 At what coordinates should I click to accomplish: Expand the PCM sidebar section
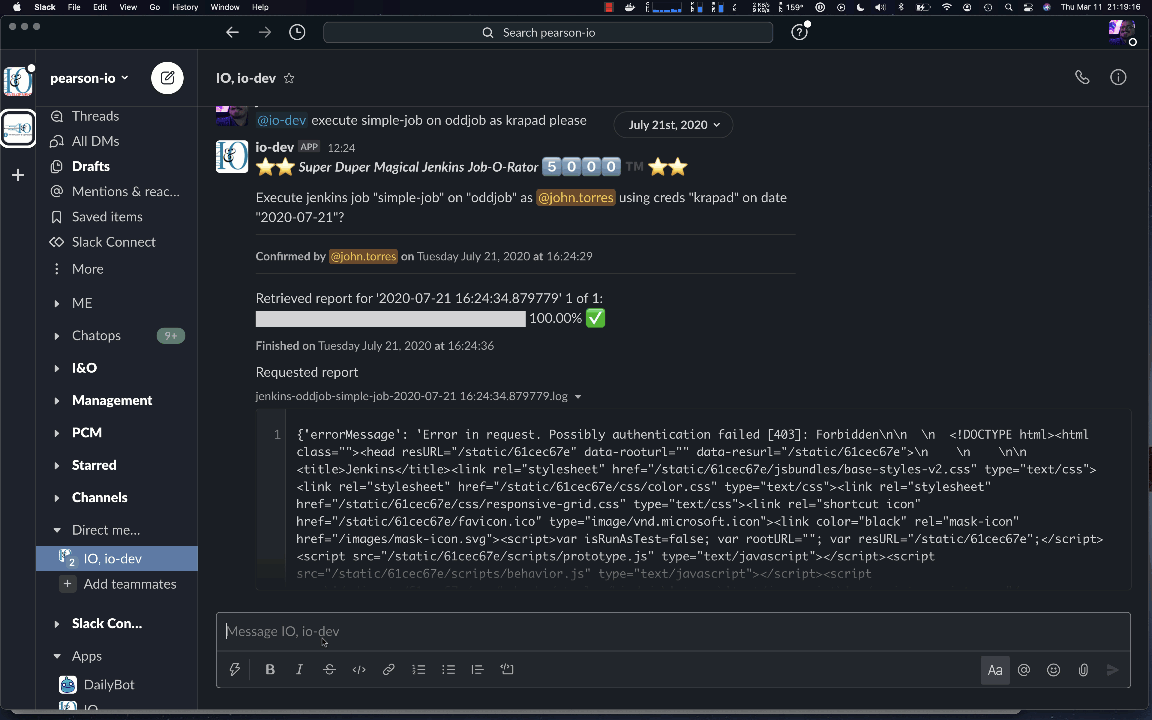(57, 433)
